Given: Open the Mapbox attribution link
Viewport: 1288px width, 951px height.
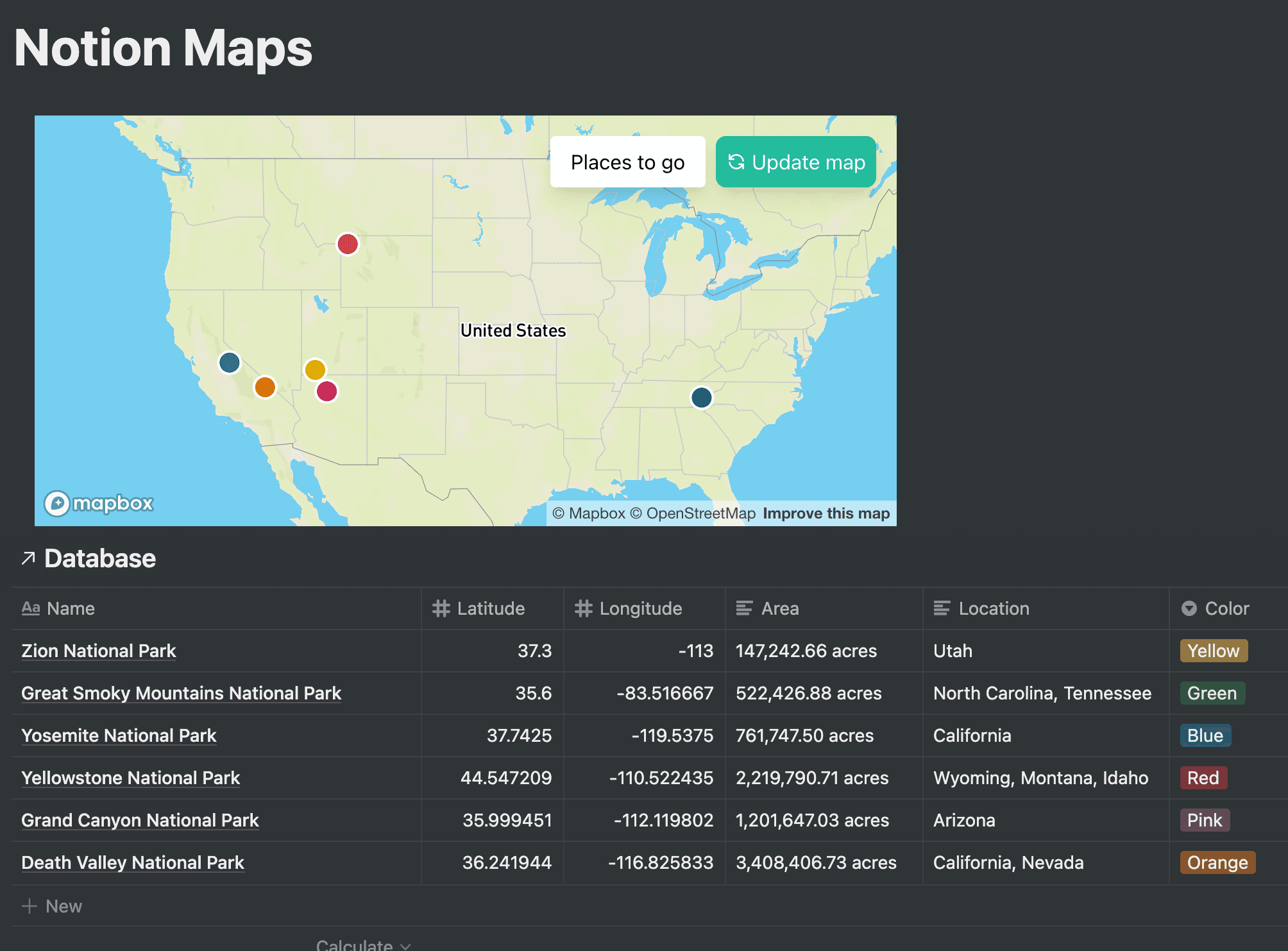Looking at the screenshot, I should tap(589, 513).
